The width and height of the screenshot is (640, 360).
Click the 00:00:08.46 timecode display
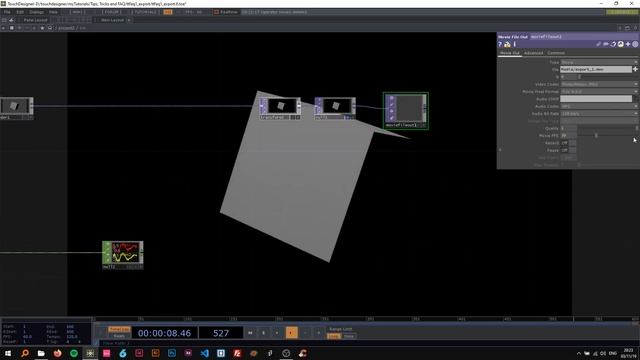point(164,333)
